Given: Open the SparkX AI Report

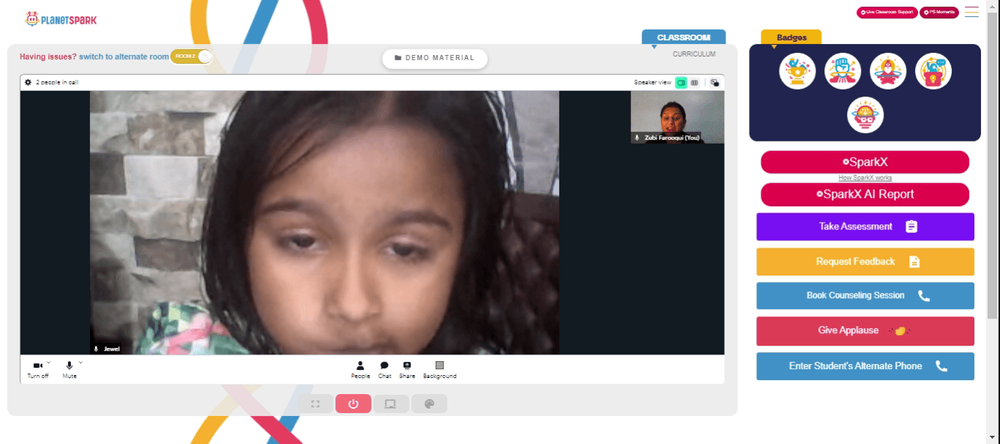Looking at the screenshot, I should pos(865,195).
